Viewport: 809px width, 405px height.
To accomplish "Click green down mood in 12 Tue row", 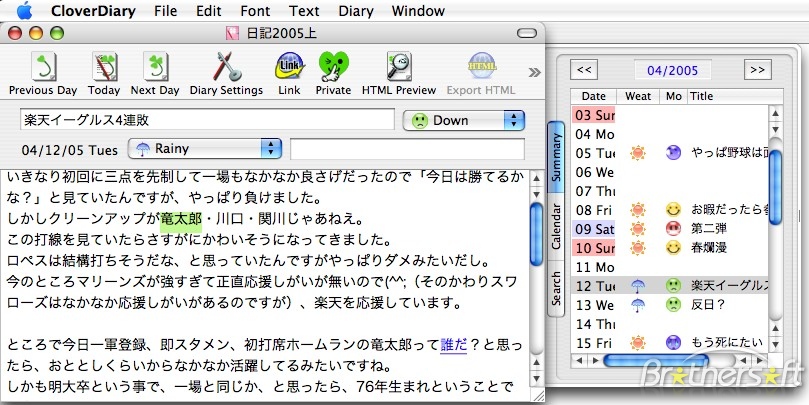I will point(673,285).
